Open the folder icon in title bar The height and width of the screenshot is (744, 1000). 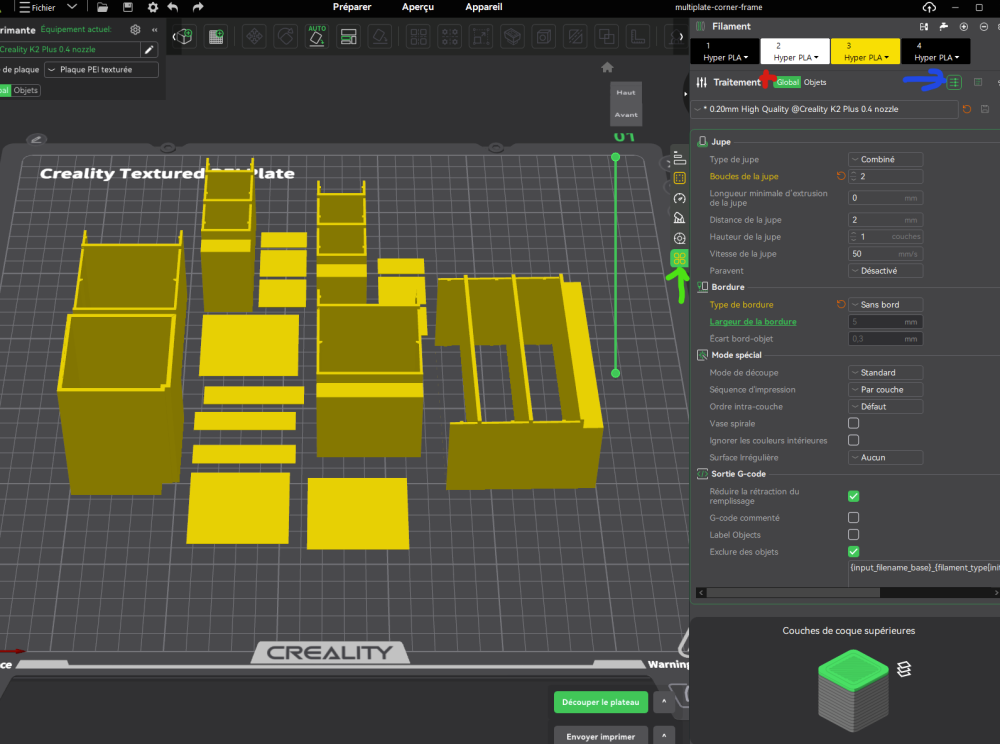[x=101, y=7]
